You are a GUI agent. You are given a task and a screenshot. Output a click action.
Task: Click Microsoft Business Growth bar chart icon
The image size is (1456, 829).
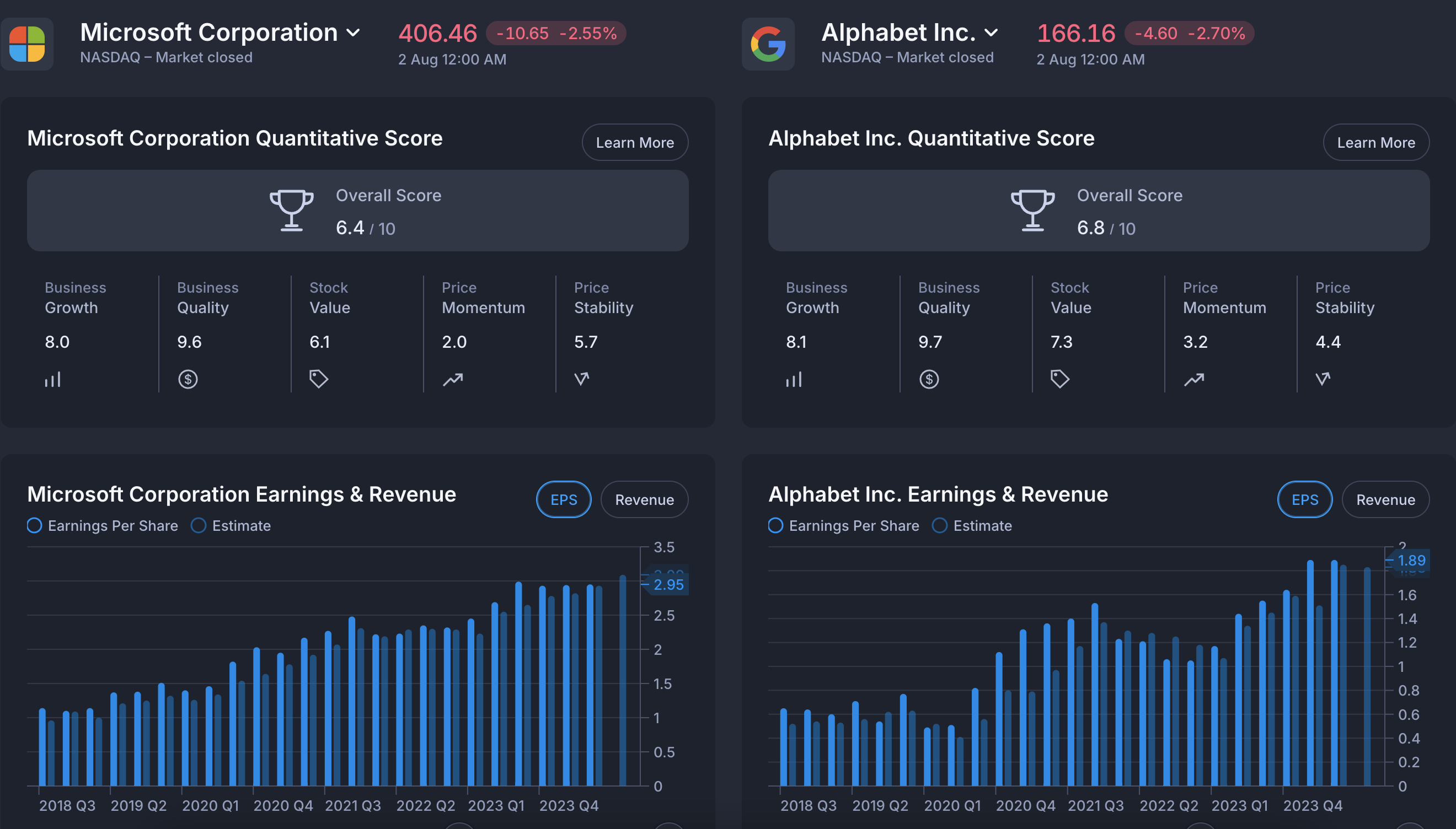coord(53,379)
